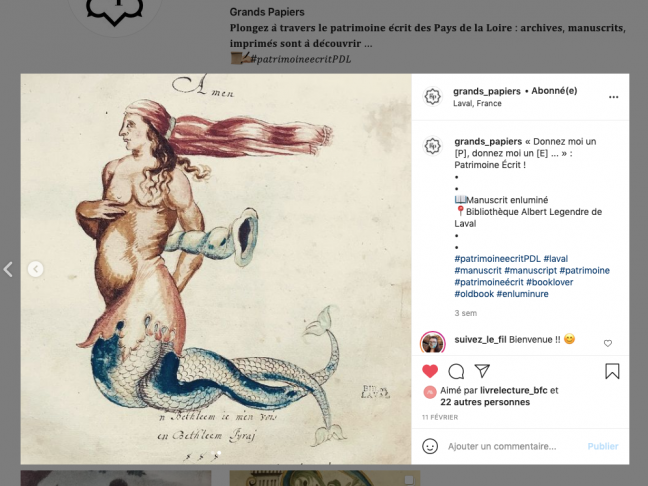Screen dimensions: 648x486
Task: Focus the Ajouter un commentaire field
Action: pos(502,446)
